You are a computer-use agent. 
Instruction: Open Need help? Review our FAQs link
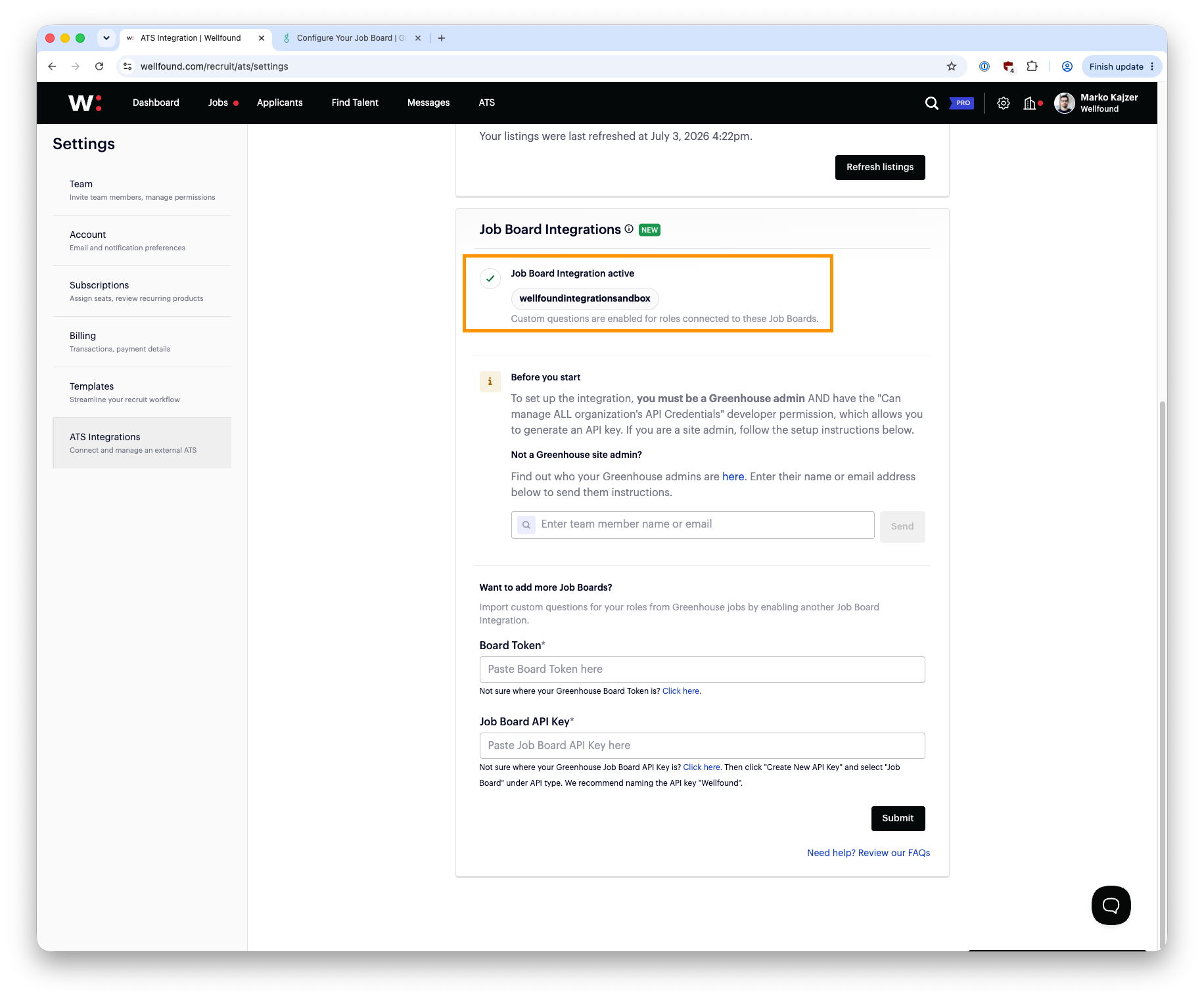coord(868,853)
